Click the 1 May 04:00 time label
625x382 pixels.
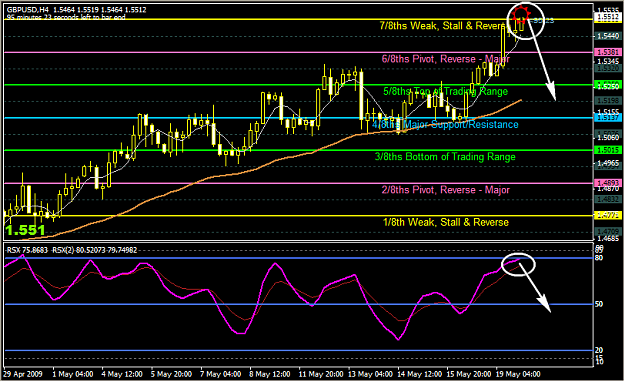73,374
